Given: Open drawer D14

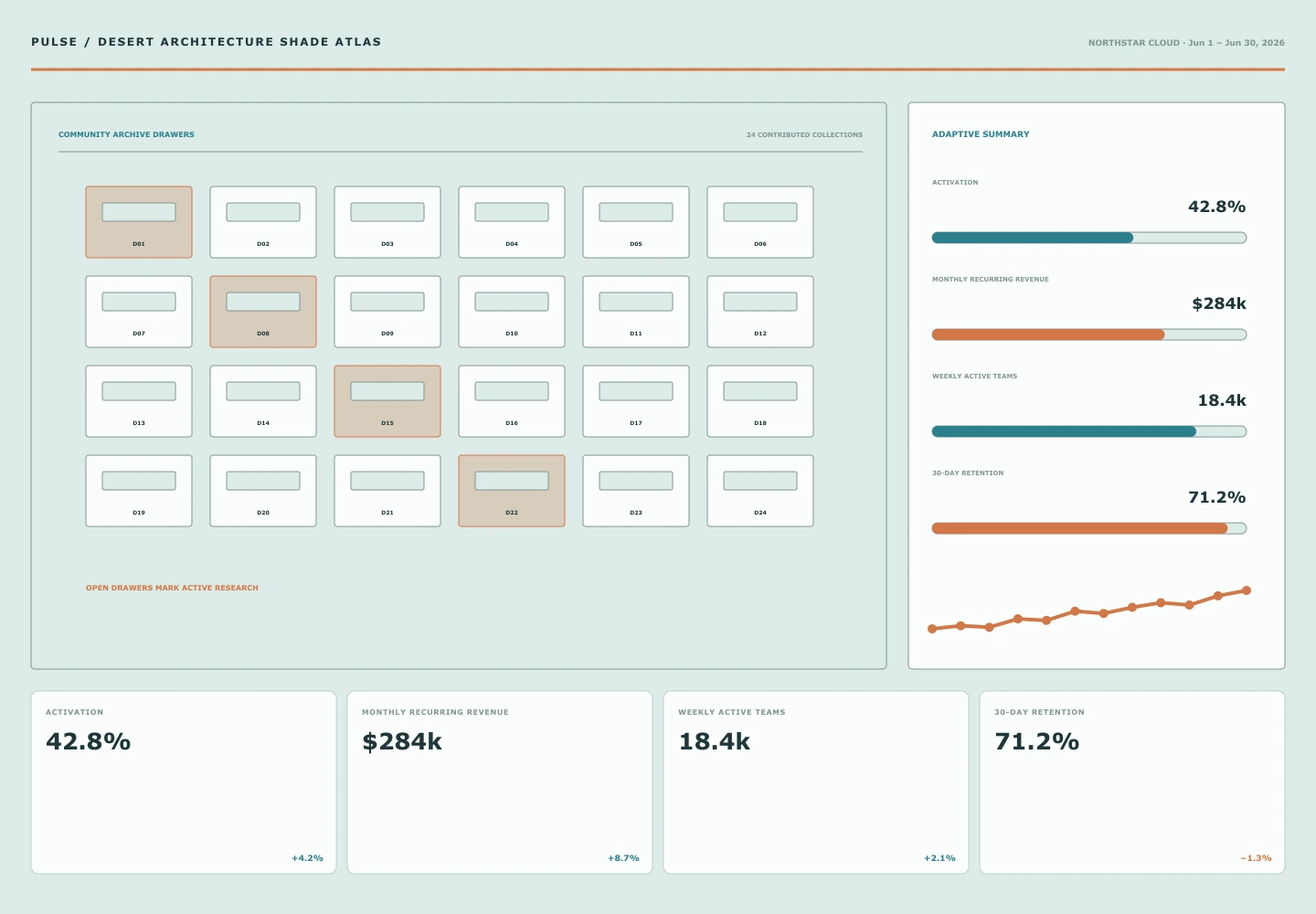Looking at the screenshot, I should tap(263, 401).
